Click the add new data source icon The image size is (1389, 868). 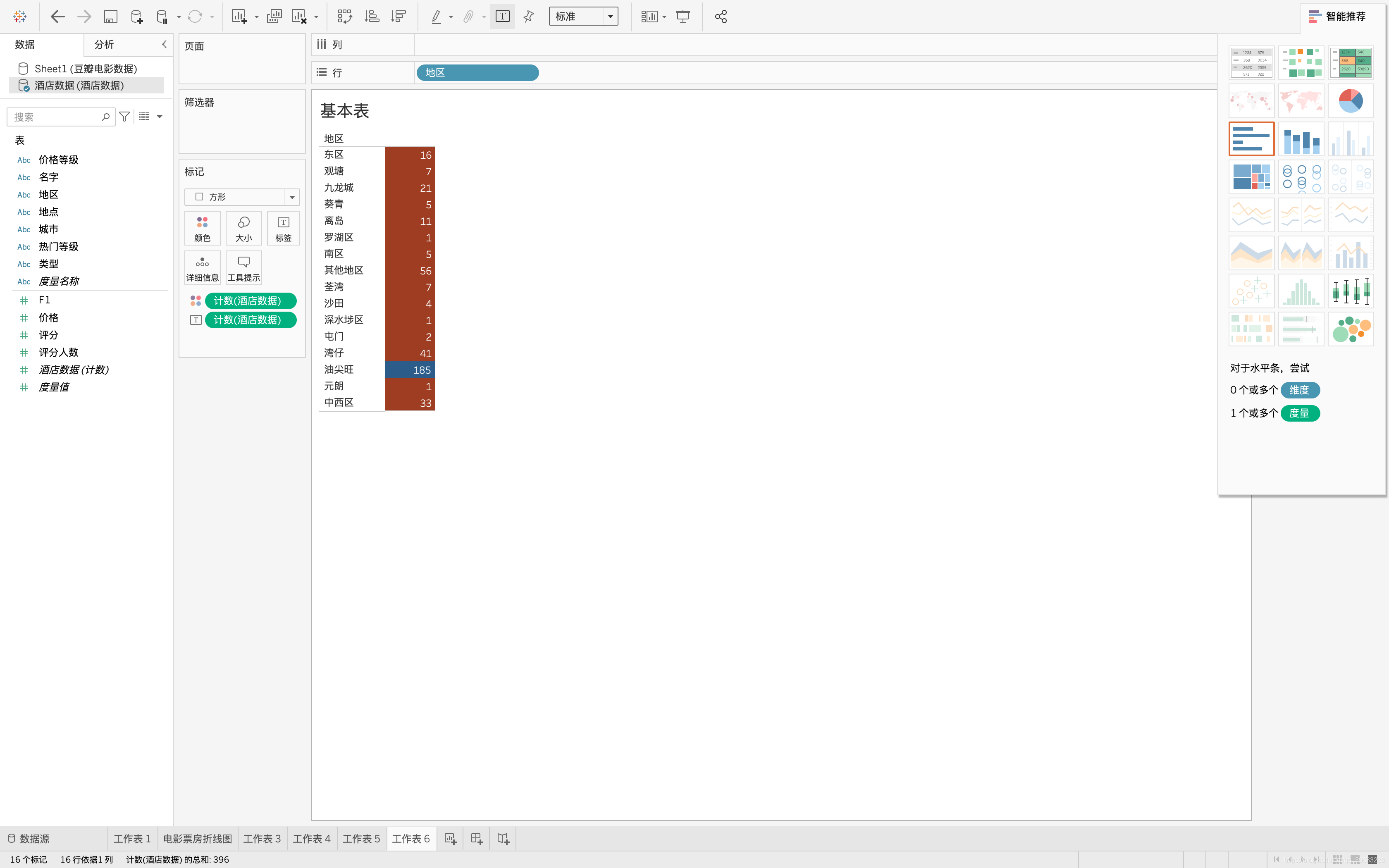point(136,17)
